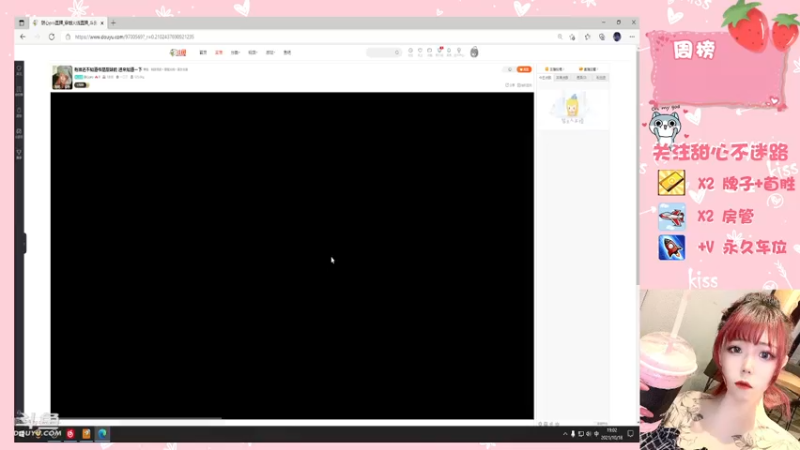800x450 pixels.
Task: Select the first tab in right chat panel
Action: tap(545, 78)
